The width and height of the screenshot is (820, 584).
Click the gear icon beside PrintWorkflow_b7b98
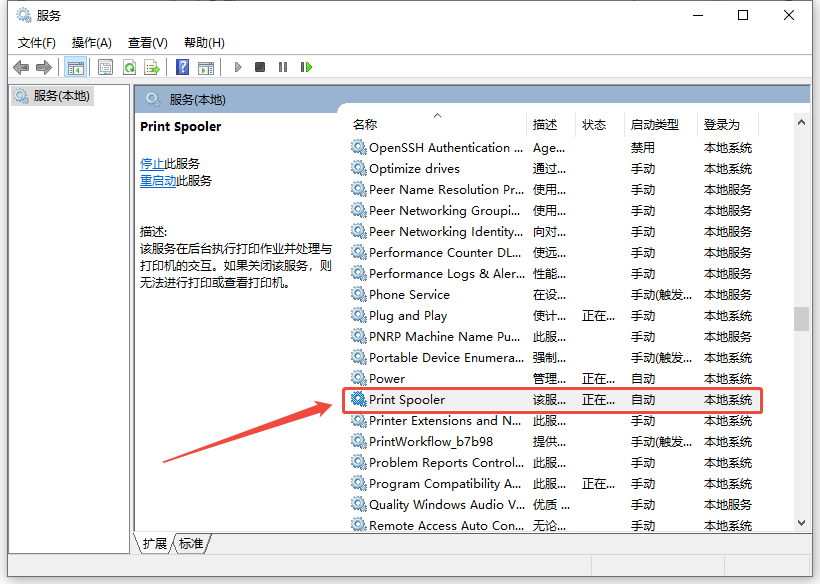358,441
